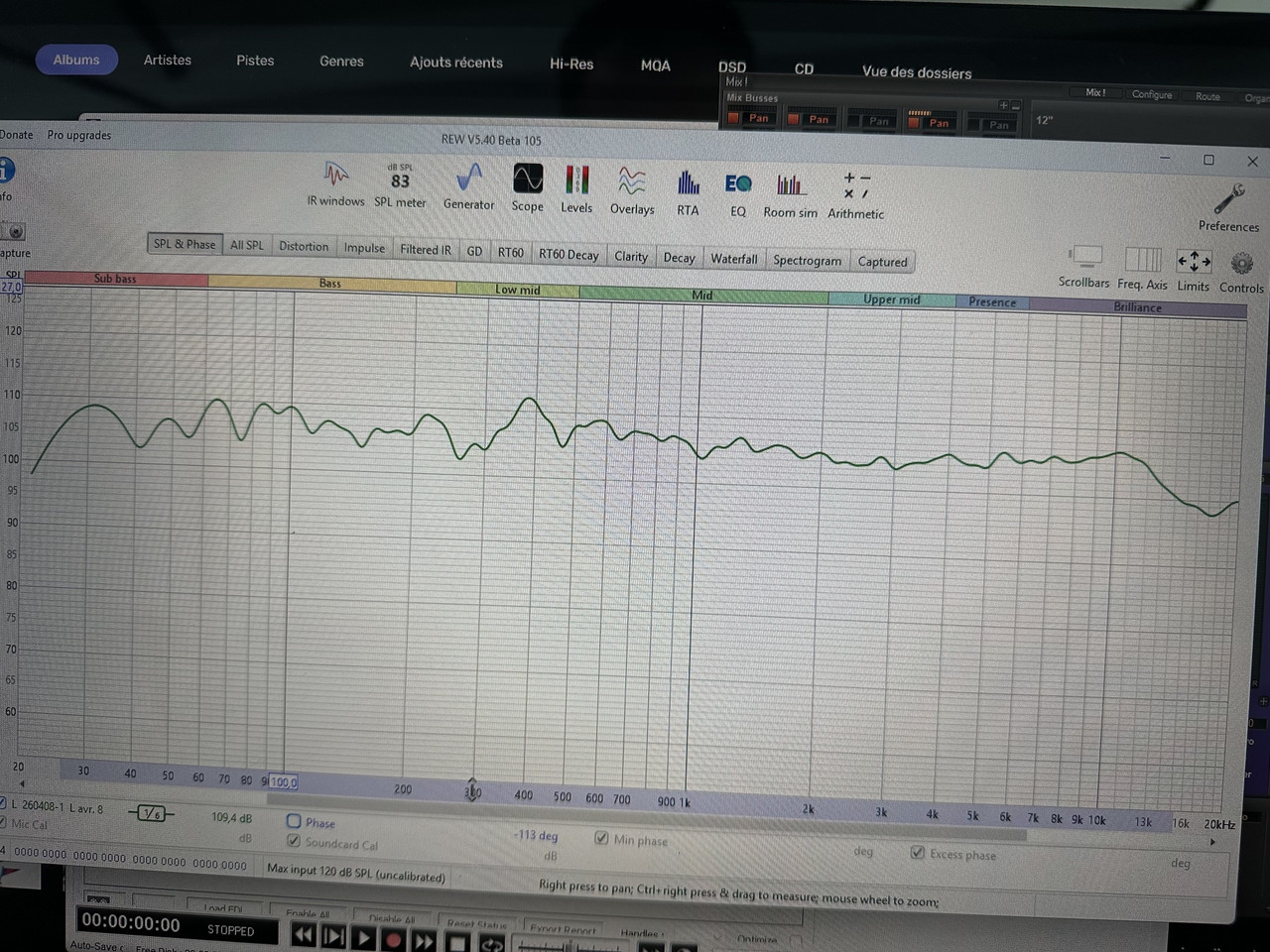The image size is (1270, 952).
Task: Open Hi-Res category in music player
Action: pyautogui.click(x=571, y=63)
